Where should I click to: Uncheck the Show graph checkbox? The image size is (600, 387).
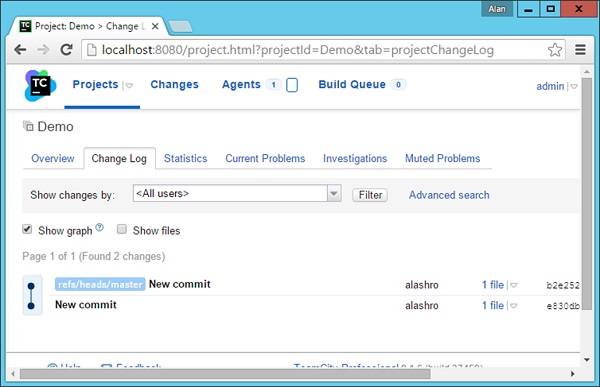pos(27,229)
